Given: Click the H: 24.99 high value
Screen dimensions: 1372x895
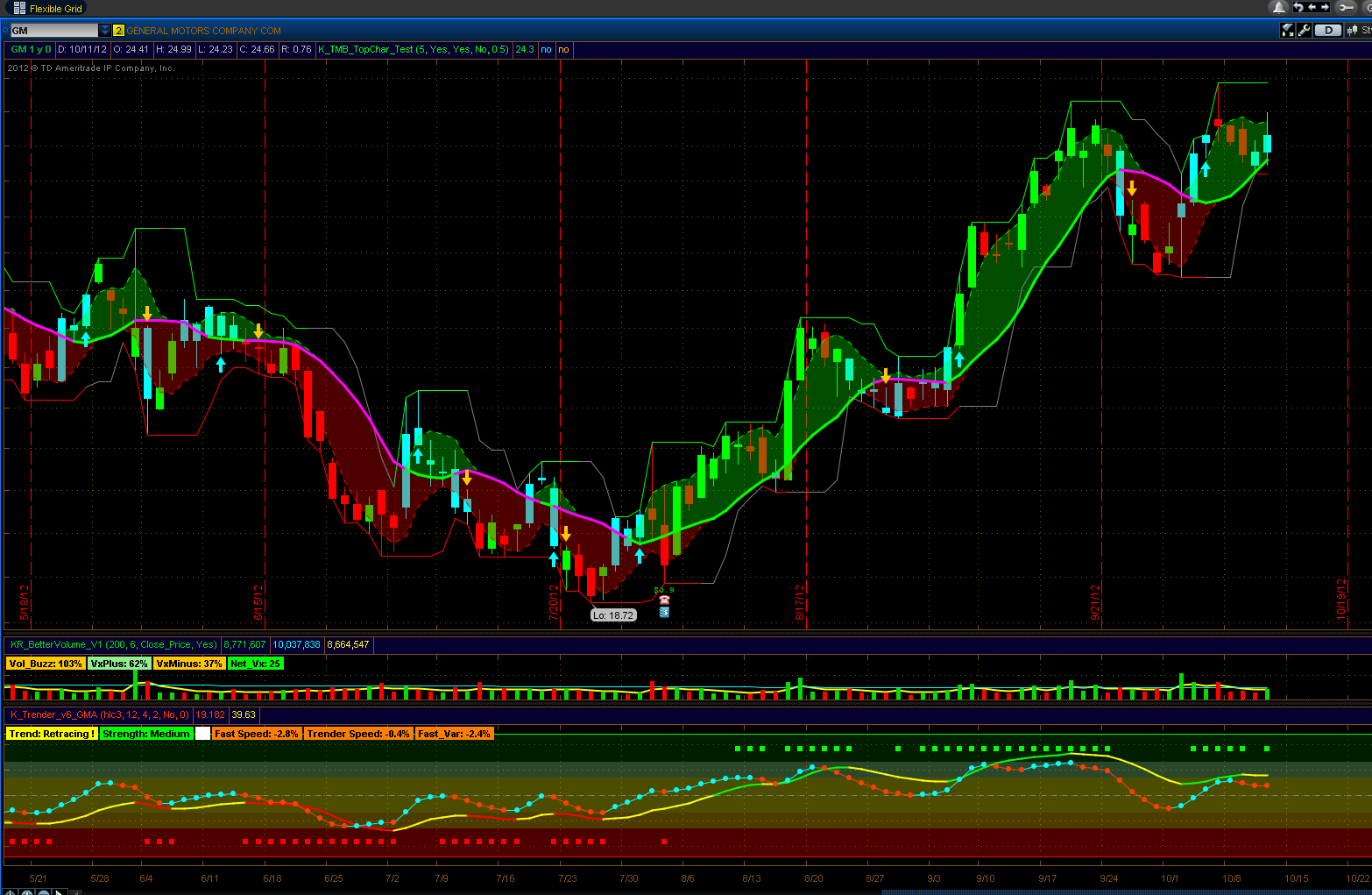Looking at the screenshot, I should point(173,50).
